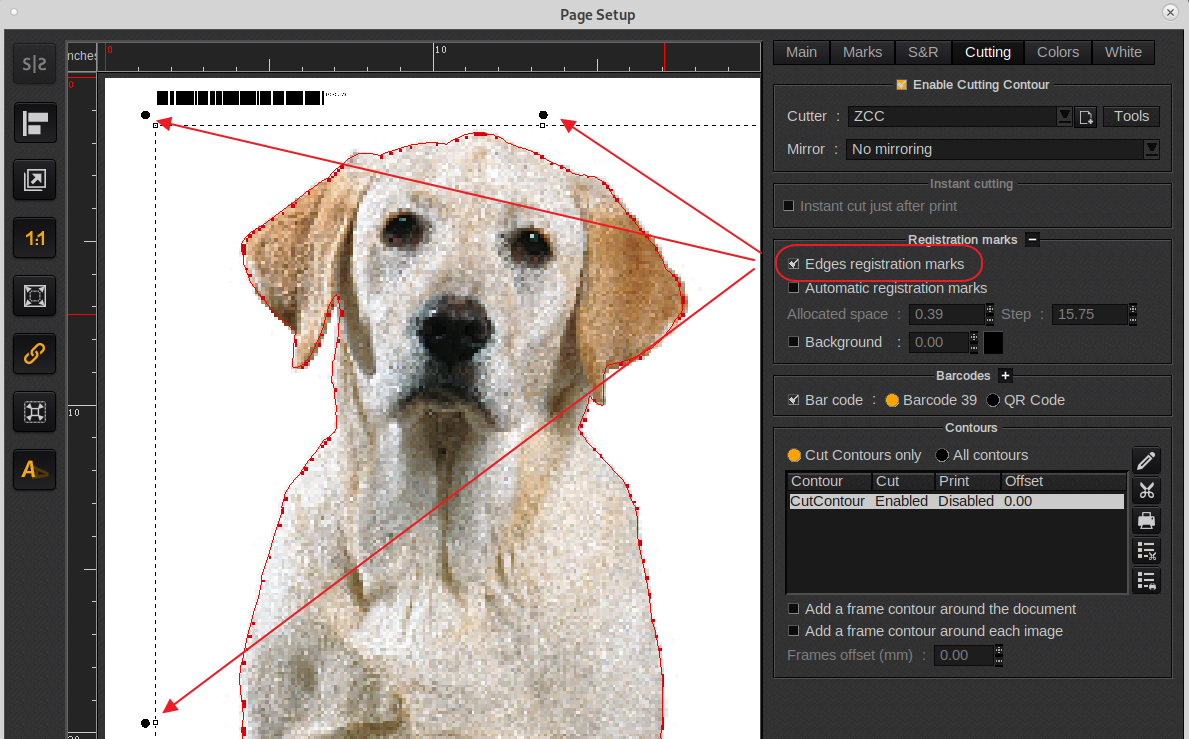The width and height of the screenshot is (1189, 739).
Task: Check Add a frame contour around the document
Action: (x=793, y=609)
